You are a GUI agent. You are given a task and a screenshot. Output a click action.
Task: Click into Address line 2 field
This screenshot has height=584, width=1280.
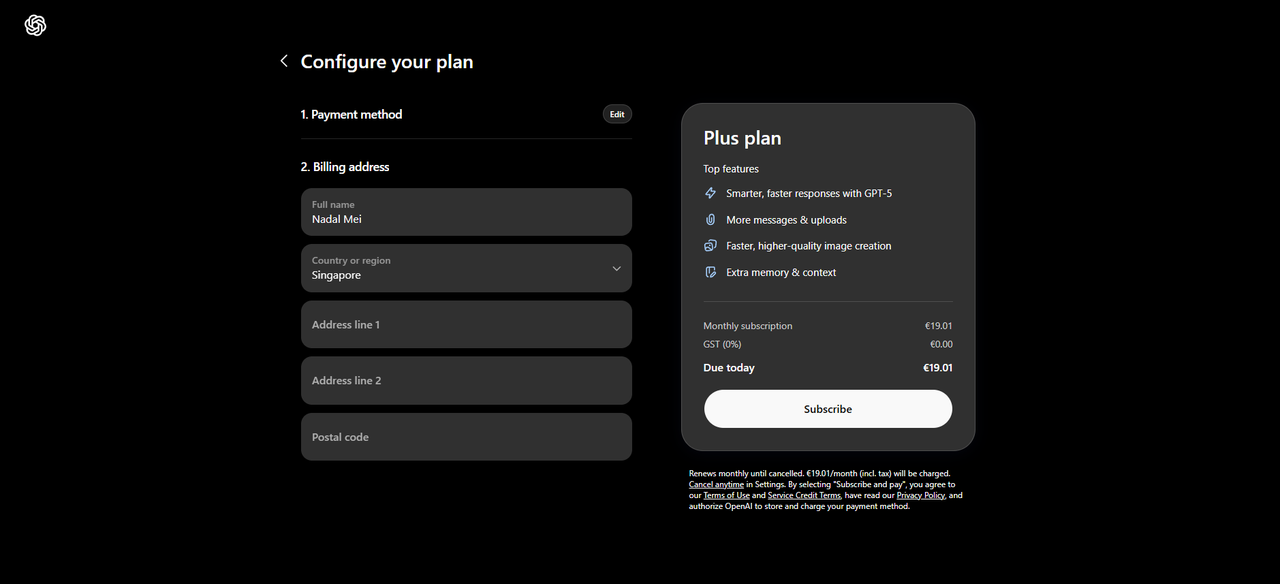pyautogui.click(x=466, y=380)
